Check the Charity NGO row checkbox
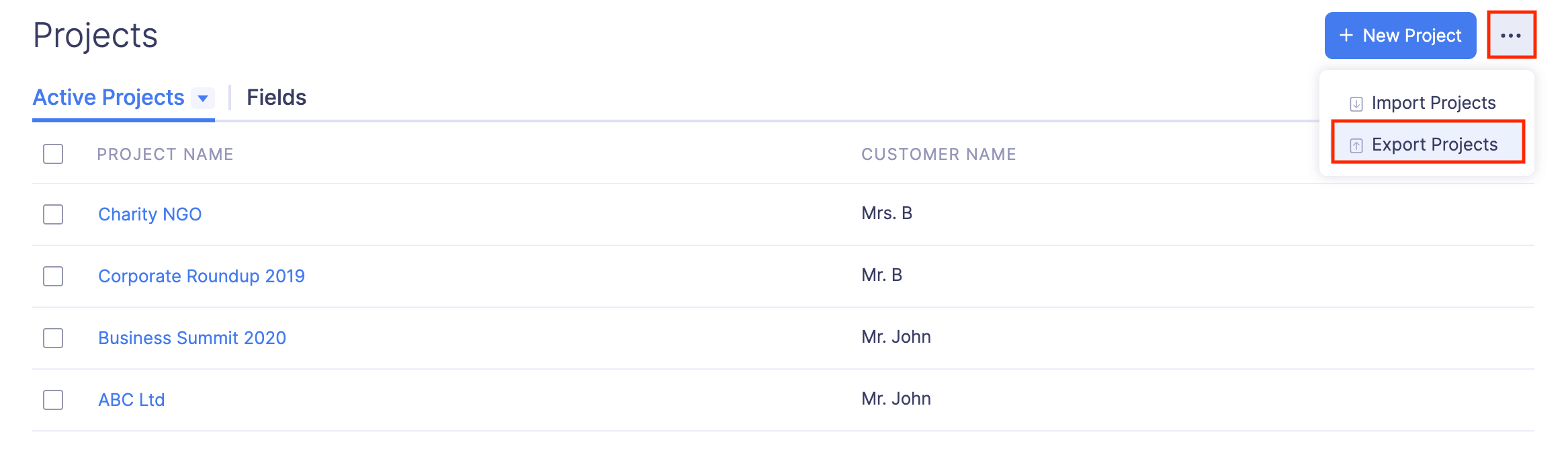The width and height of the screenshot is (1568, 449). click(53, 214)
